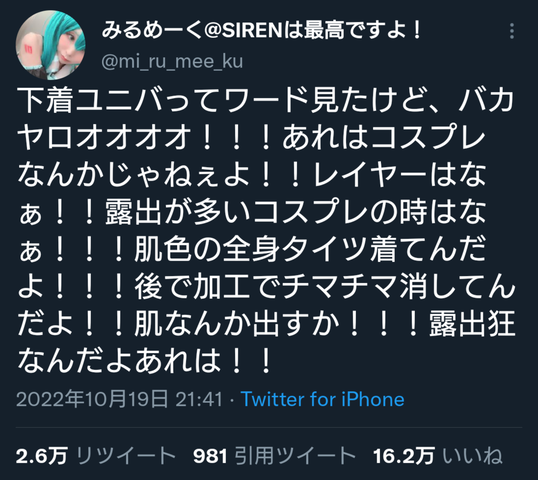Visit the @mi_ru_mee_ku handle
Viewport: 538px width, 480px height.
tap(172, 62)
